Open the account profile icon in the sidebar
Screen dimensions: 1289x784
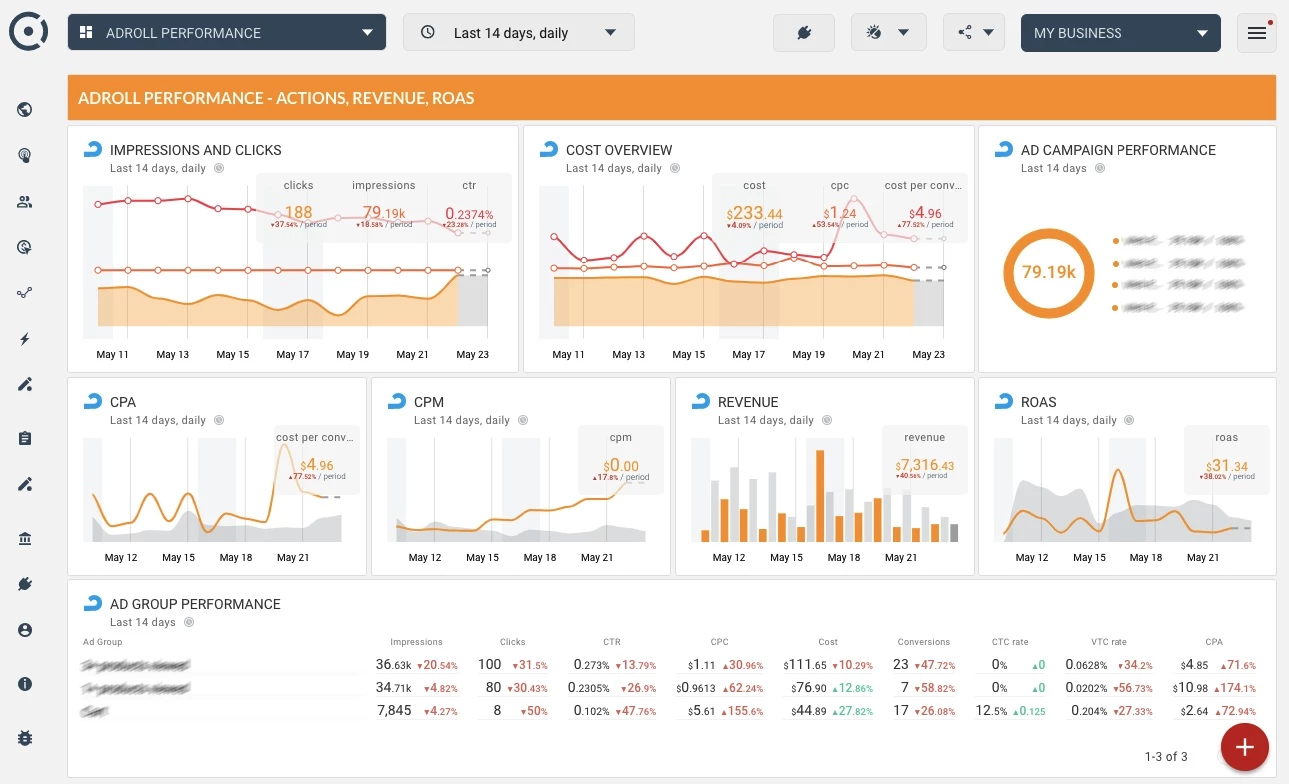point(25,630)
